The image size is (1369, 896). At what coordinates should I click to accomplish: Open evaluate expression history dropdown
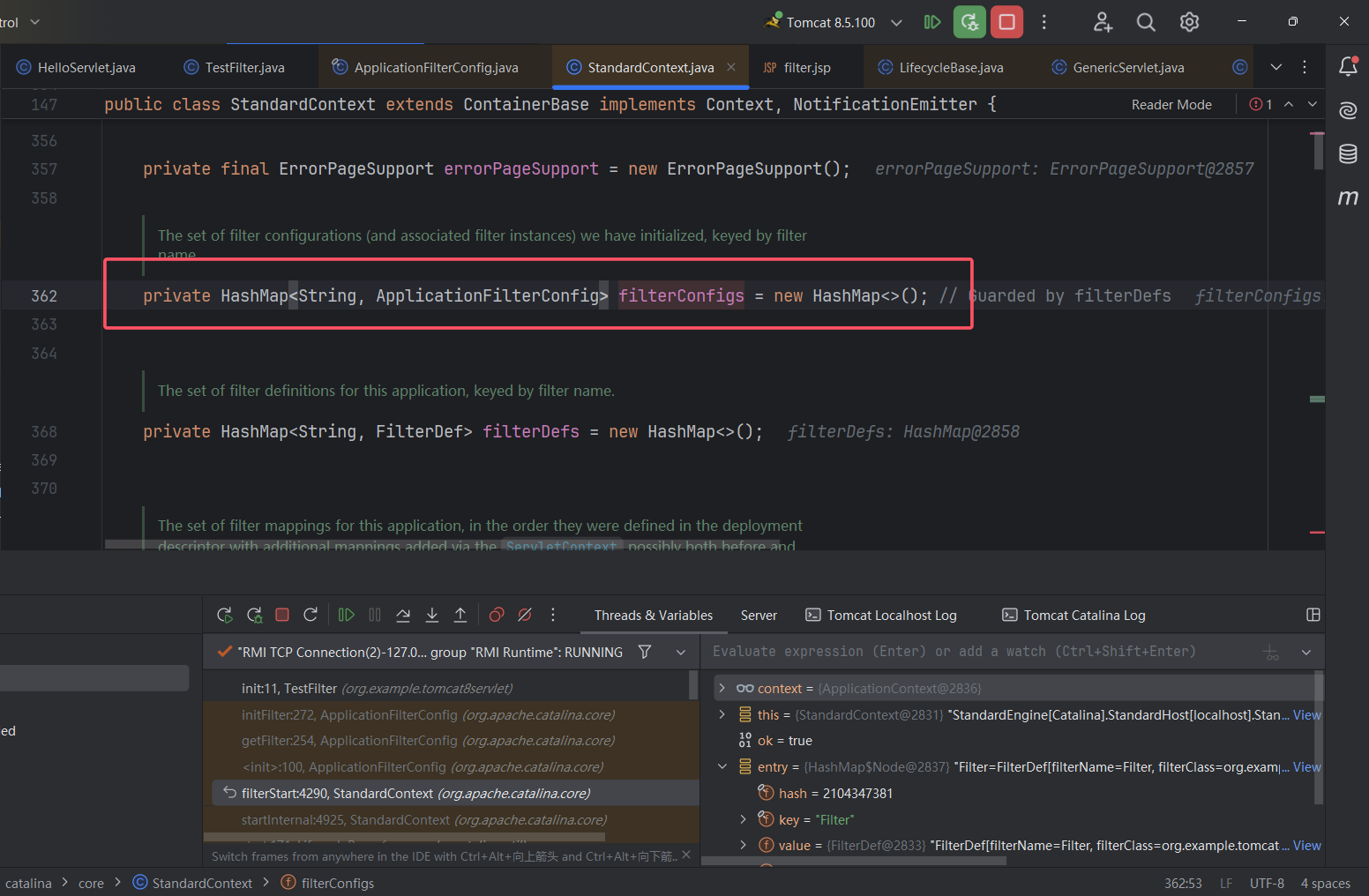point(1306,653)
